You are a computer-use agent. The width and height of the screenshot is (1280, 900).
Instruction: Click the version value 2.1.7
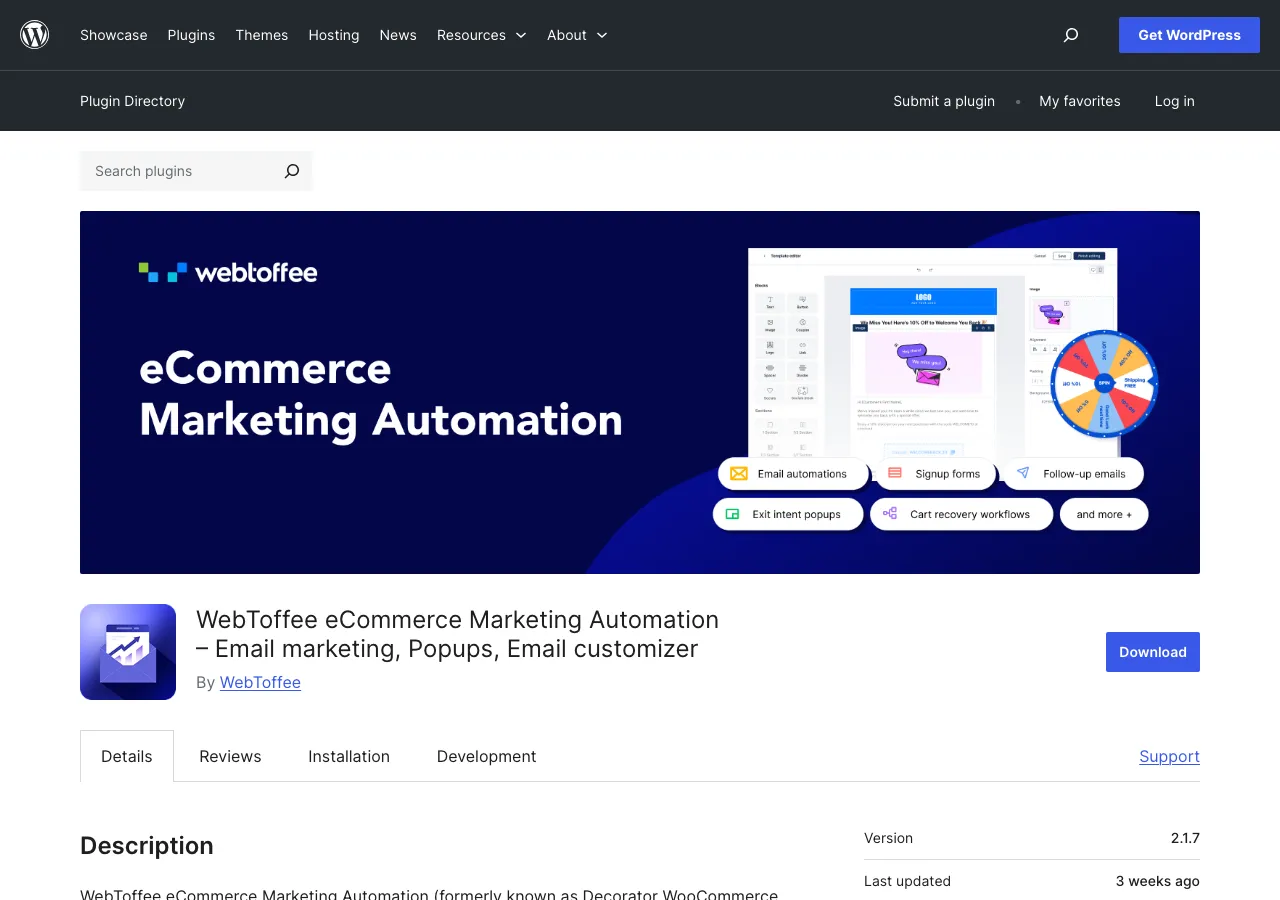pos(1185,838)
